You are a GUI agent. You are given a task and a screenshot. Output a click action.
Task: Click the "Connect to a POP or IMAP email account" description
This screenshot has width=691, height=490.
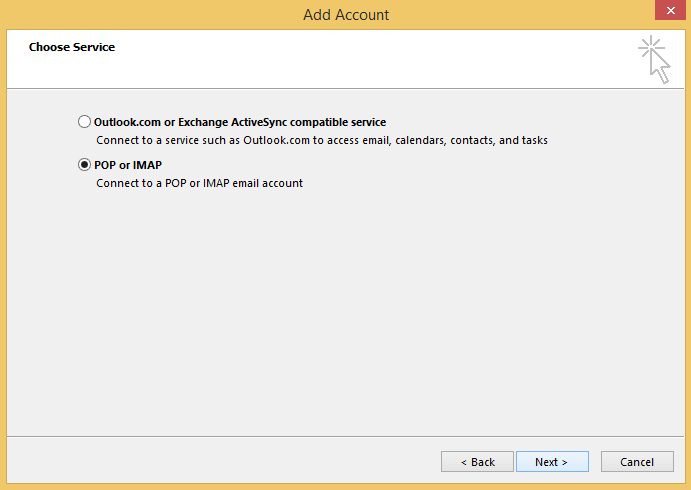click(x=199, y=183)
